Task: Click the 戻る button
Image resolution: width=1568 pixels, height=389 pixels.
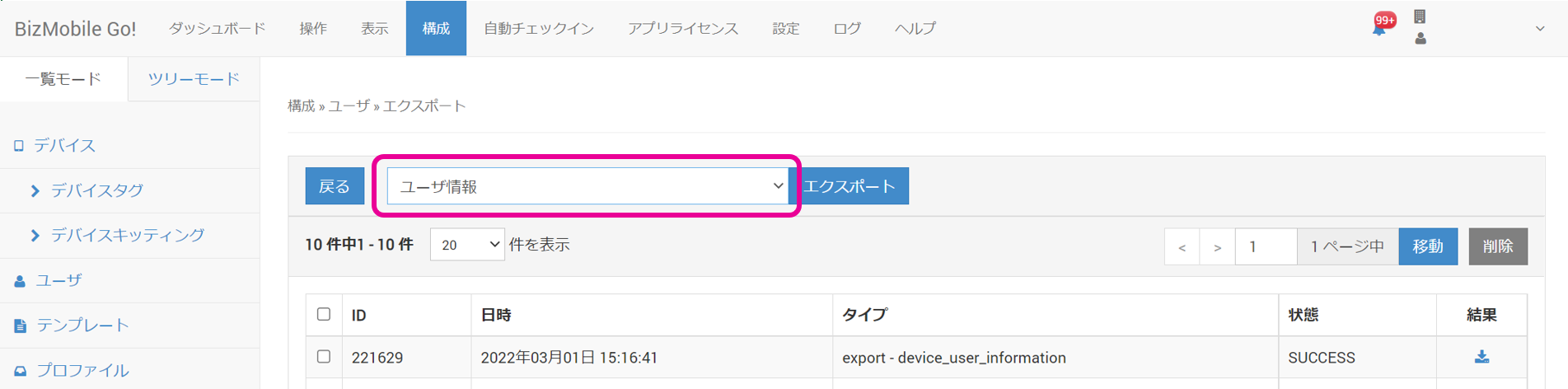Action: point(335,186)
